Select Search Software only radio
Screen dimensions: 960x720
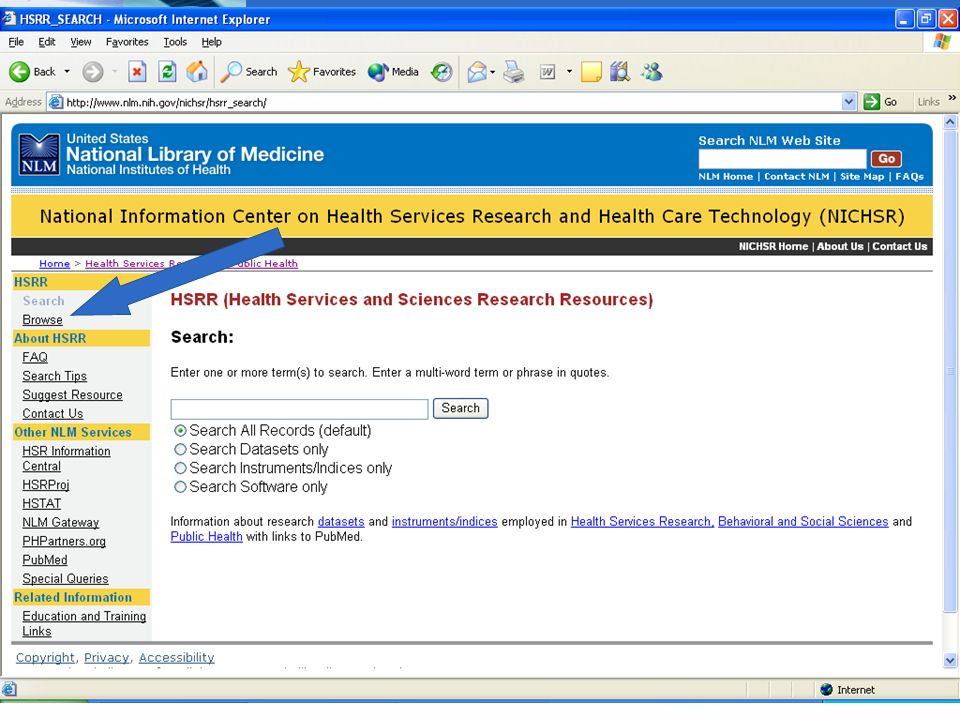[180, 487]
